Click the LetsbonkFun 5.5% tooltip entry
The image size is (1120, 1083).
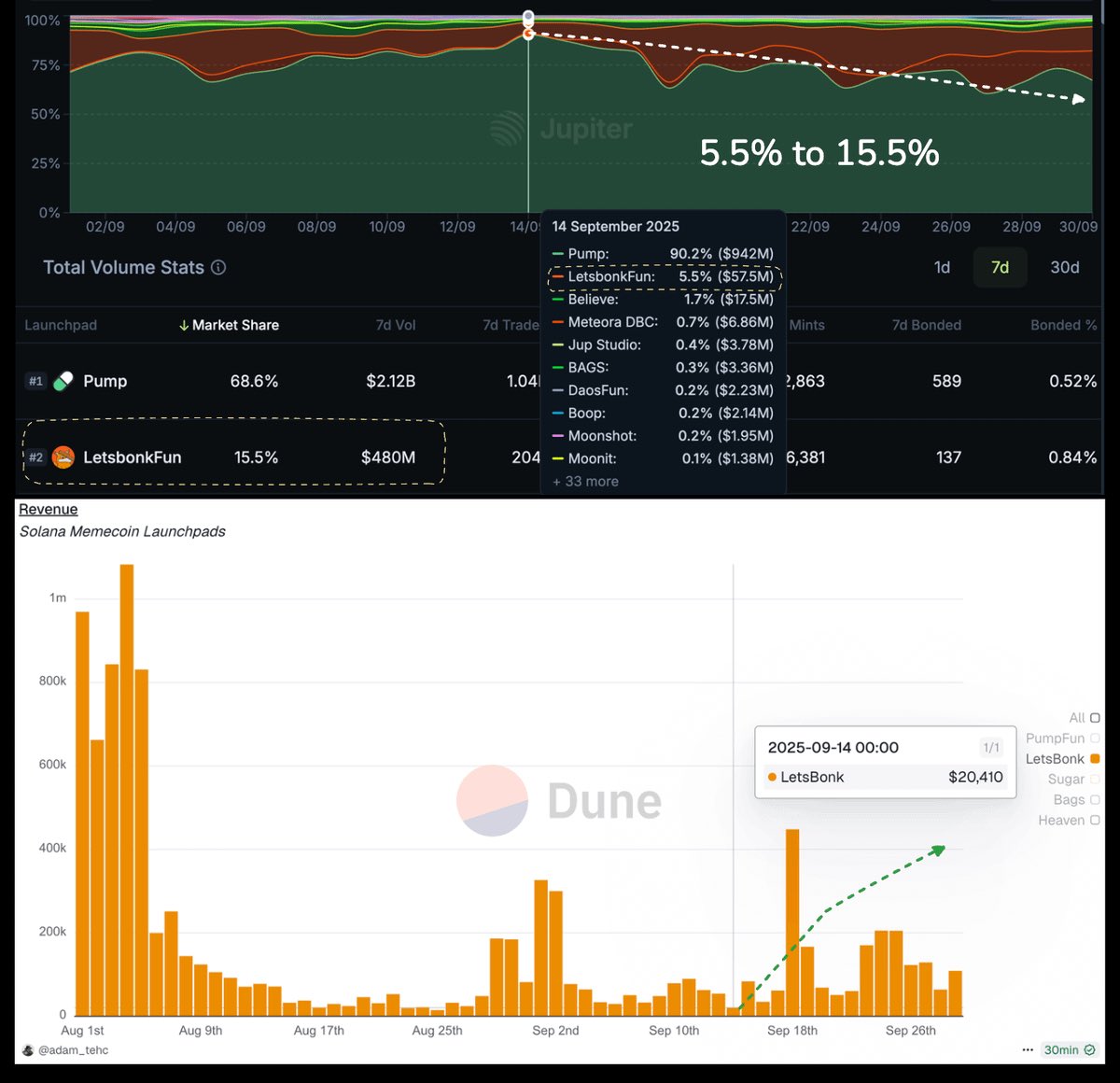(663, 276)
